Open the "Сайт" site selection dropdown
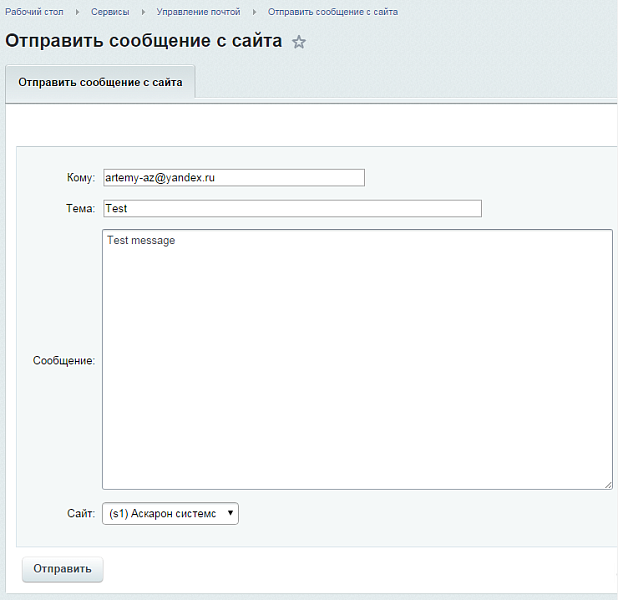 [x=170, y=513]
